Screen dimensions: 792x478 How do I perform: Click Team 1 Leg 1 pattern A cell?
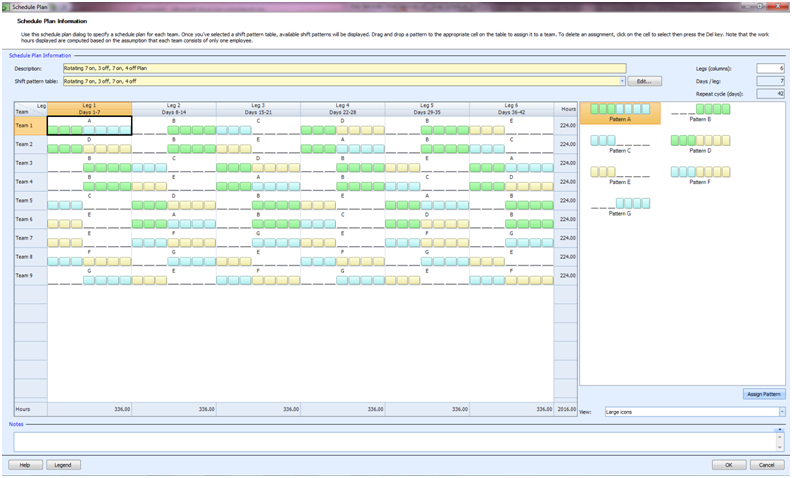pyautogui.click(x=89, y=126)
